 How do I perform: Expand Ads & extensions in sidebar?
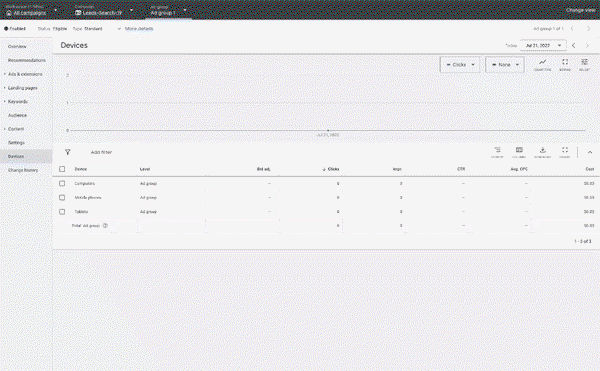[5, 74]
